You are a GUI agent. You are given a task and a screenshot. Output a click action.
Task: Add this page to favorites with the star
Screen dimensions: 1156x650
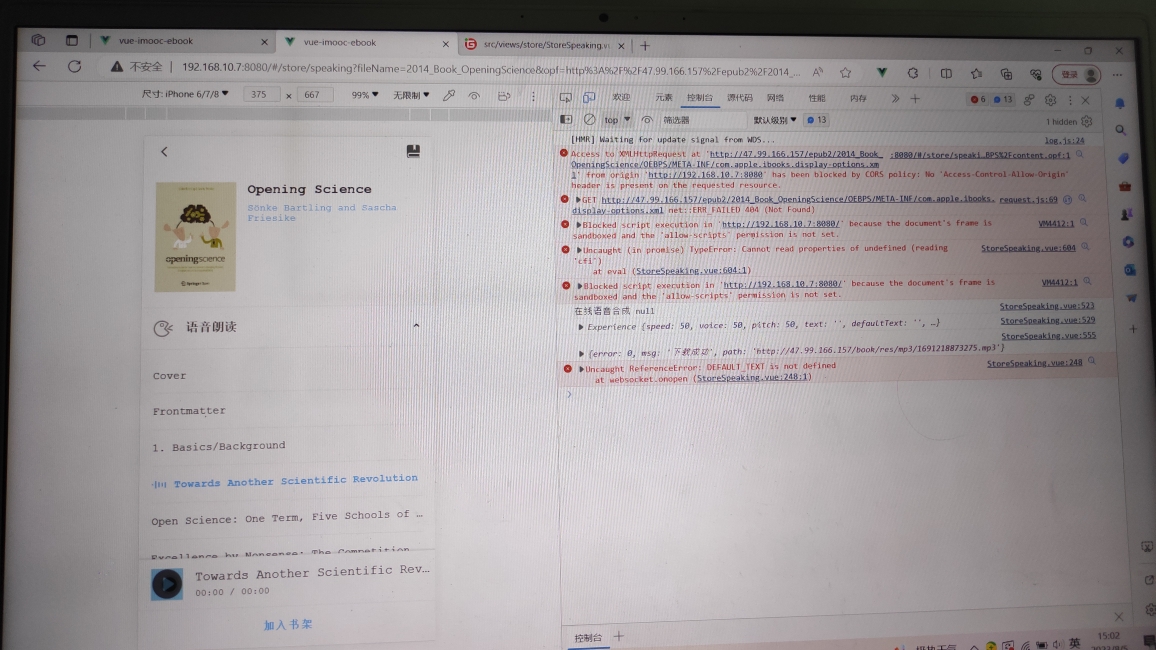(846, 72)
